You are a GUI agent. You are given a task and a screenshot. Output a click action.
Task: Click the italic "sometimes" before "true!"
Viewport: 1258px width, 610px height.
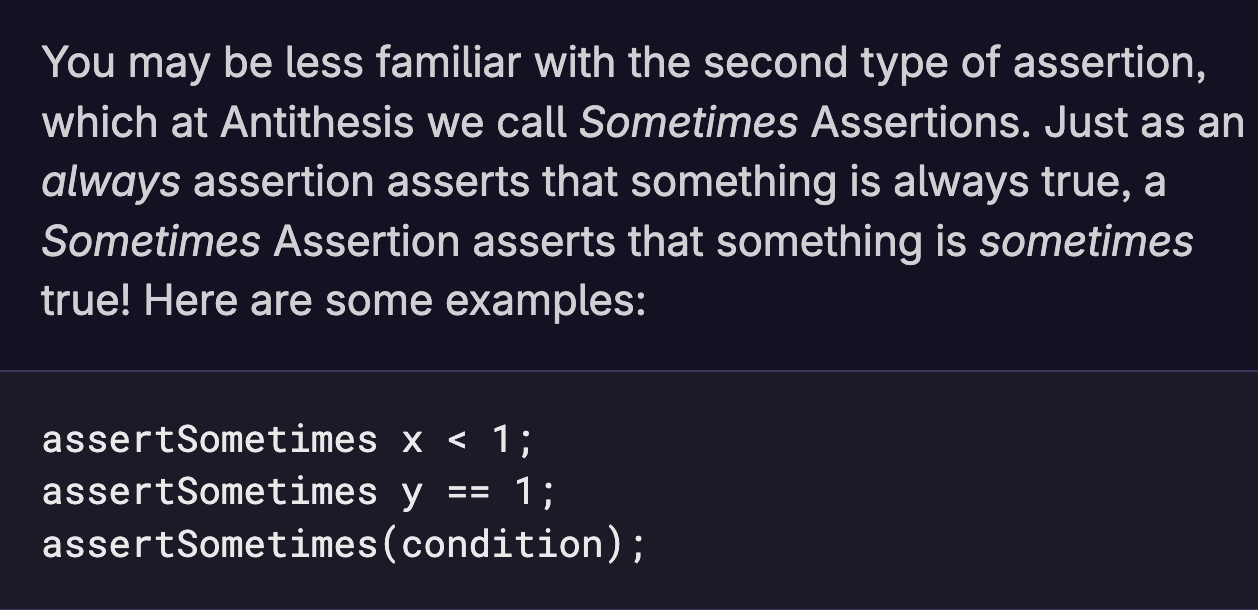click(1086, 242)
